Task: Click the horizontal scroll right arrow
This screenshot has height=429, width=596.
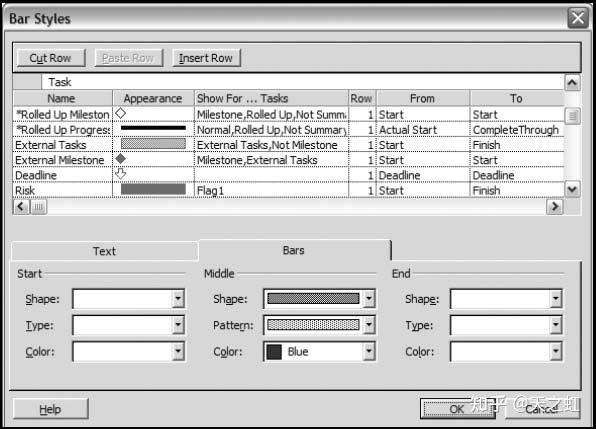Action: coord(555,207)
